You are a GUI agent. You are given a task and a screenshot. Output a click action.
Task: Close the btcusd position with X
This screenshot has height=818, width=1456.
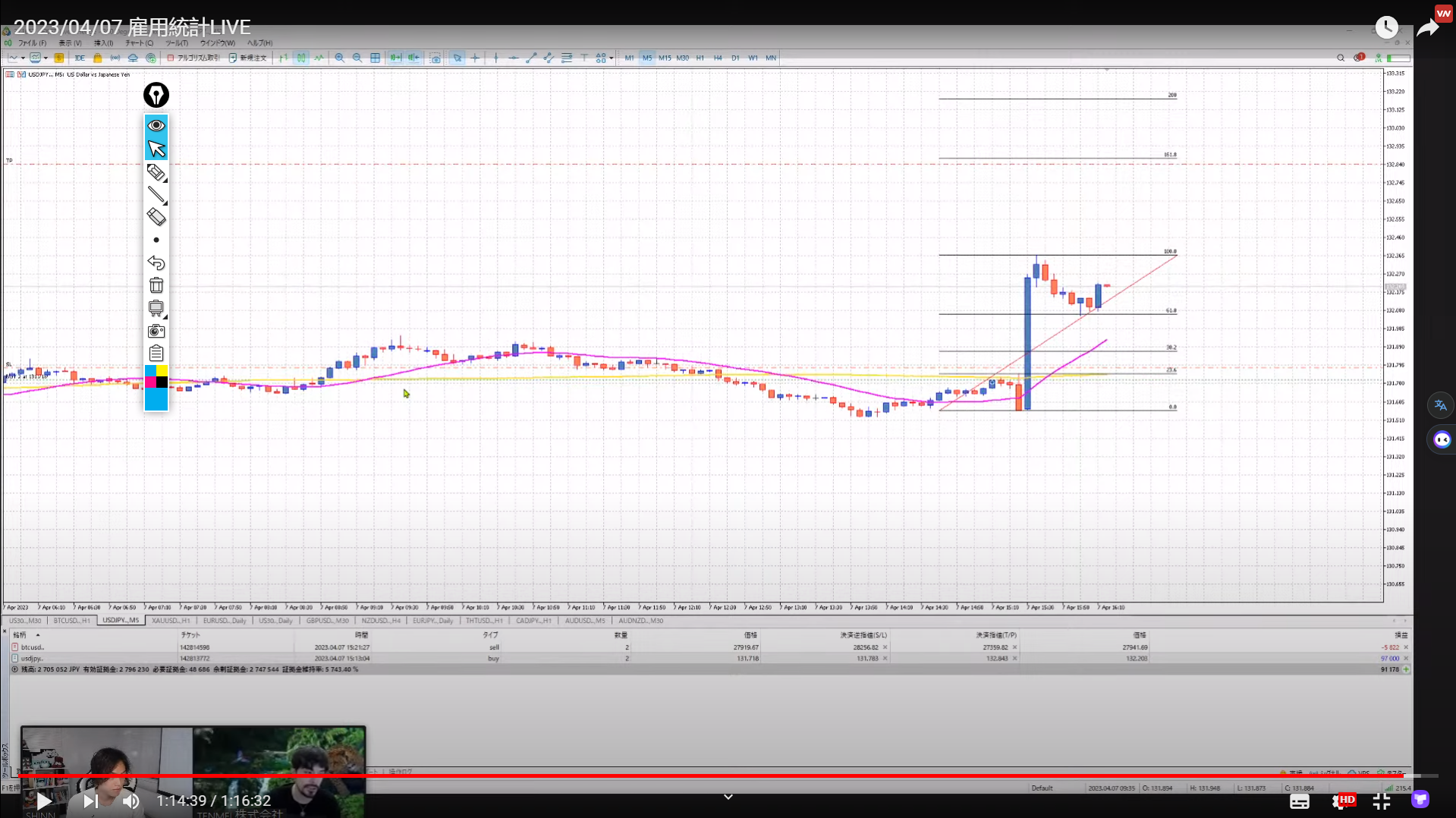pyautogui.click(x=1406, y=647)
